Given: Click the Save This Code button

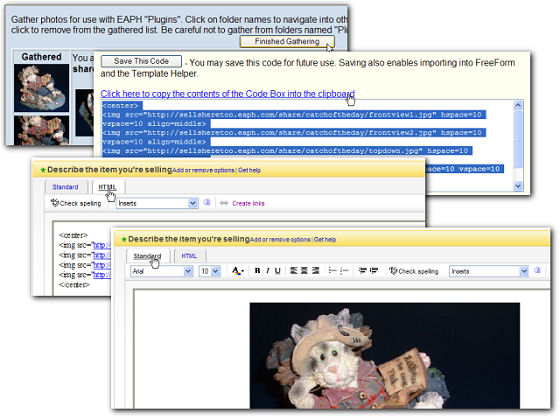Looking at the screenshot, I should coord(141,61).
